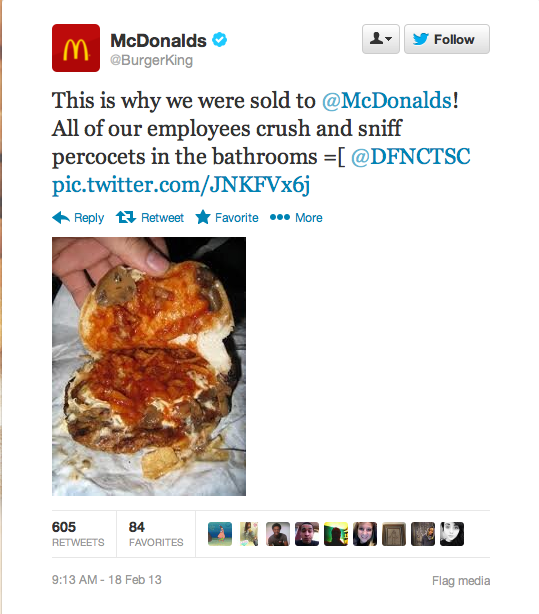This screenshot has width=539, height=614.
Task: Enlarge the attached burger photo
Action: 149,366
